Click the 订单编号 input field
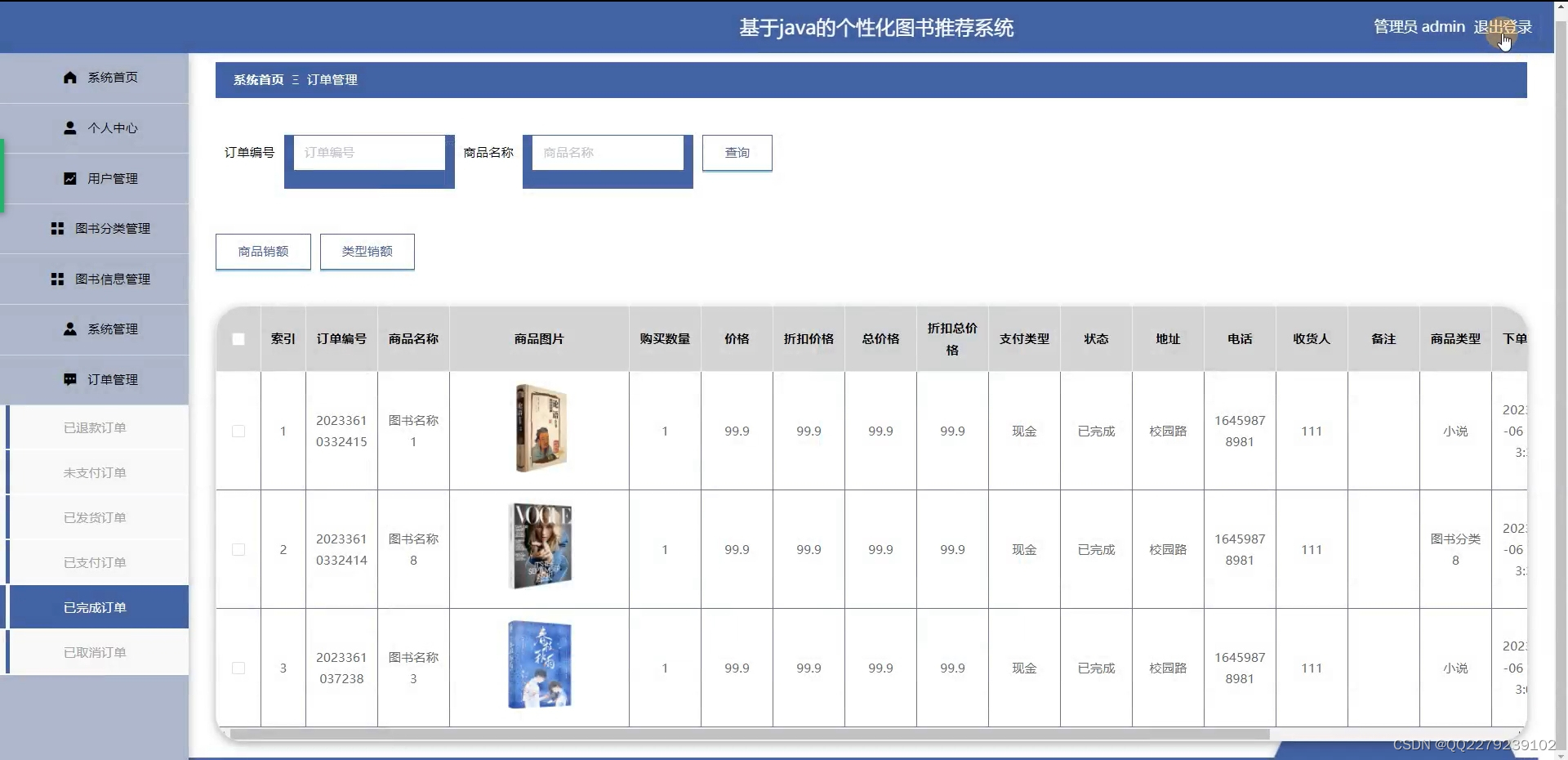 click(369, 153)
